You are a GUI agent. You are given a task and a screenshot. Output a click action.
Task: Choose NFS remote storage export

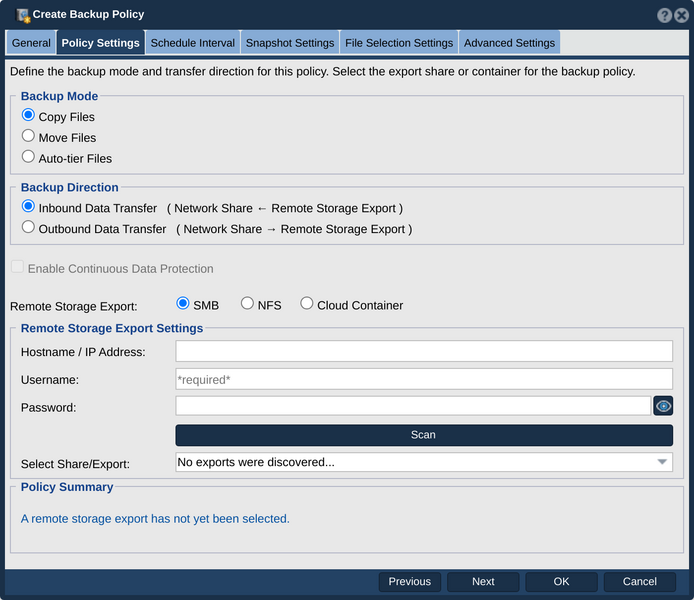(x=247, y=304)
